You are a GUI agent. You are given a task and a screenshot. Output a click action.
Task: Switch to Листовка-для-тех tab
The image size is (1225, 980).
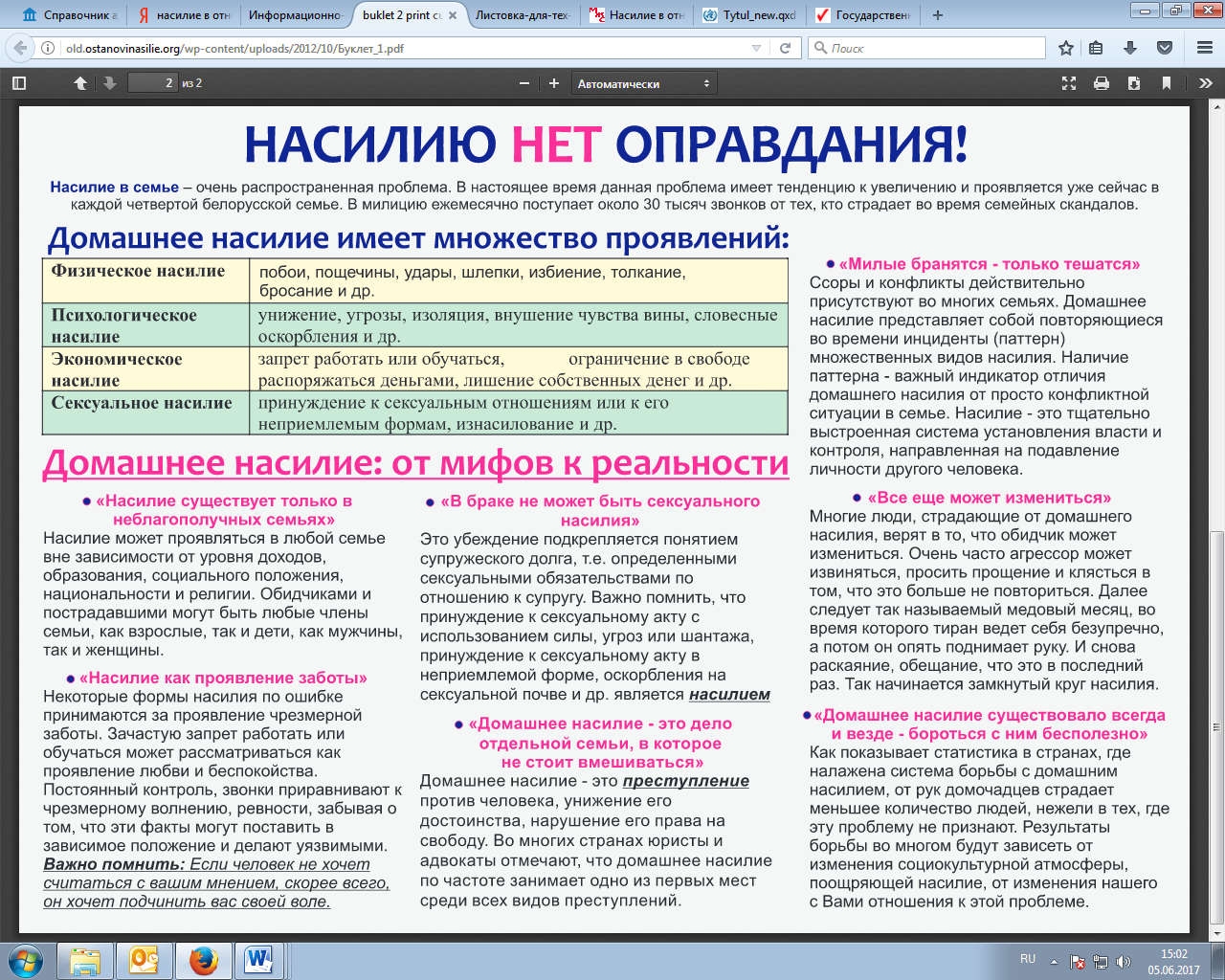(524, 15)
